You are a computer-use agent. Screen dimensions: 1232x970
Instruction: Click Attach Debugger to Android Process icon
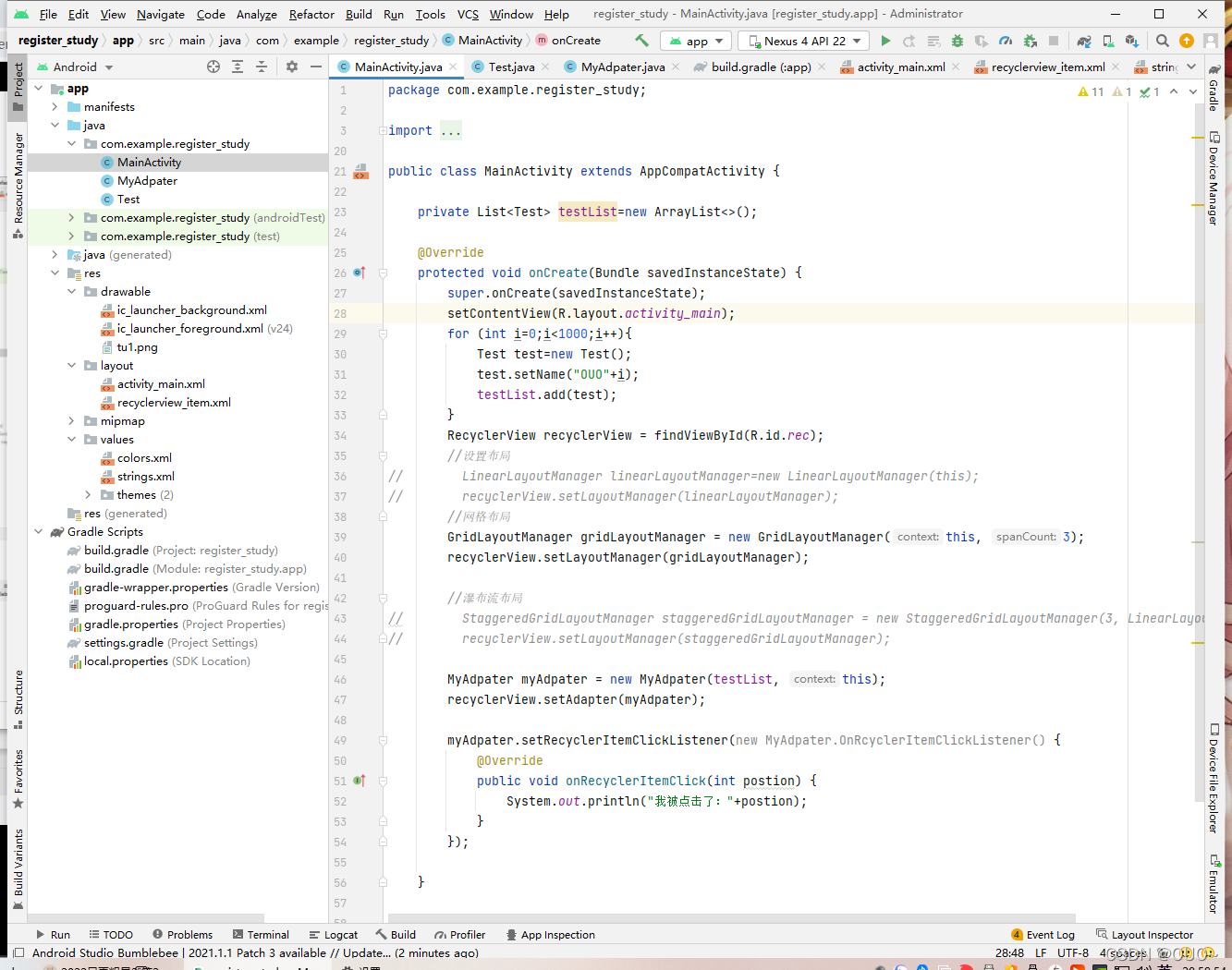[1030, 41]
